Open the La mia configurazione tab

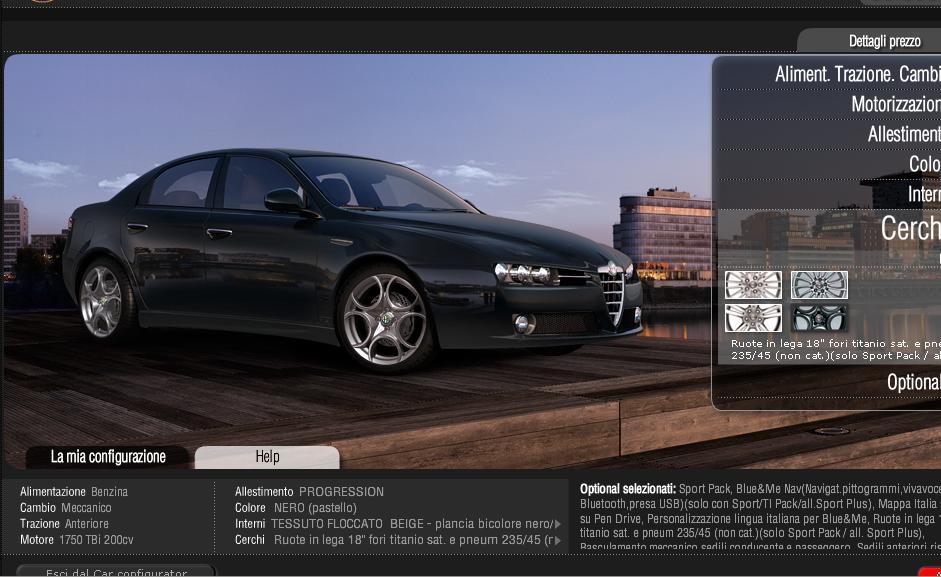tap(108, 457)
